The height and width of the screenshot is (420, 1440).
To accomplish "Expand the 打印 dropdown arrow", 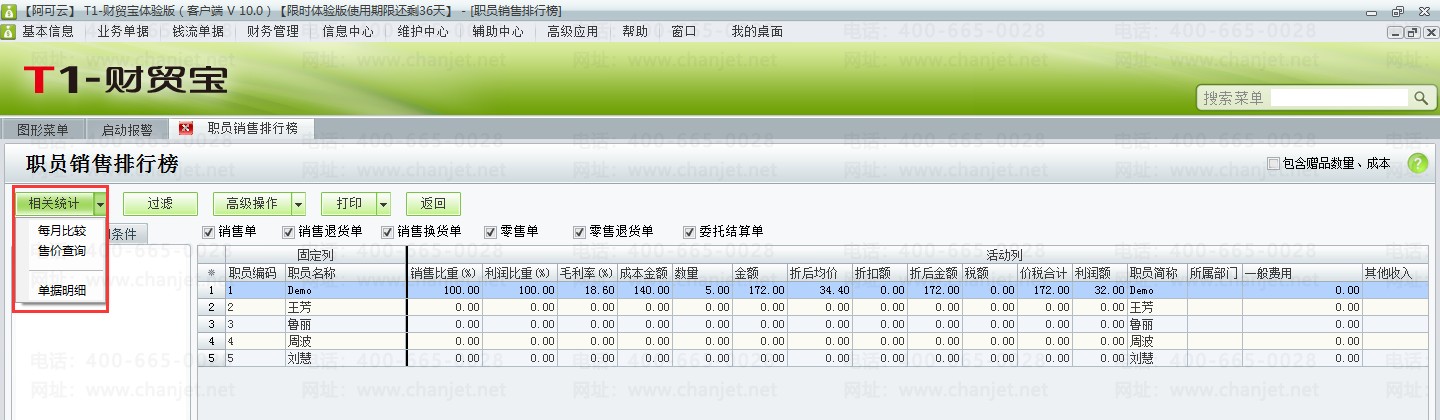I will (383, 204).
